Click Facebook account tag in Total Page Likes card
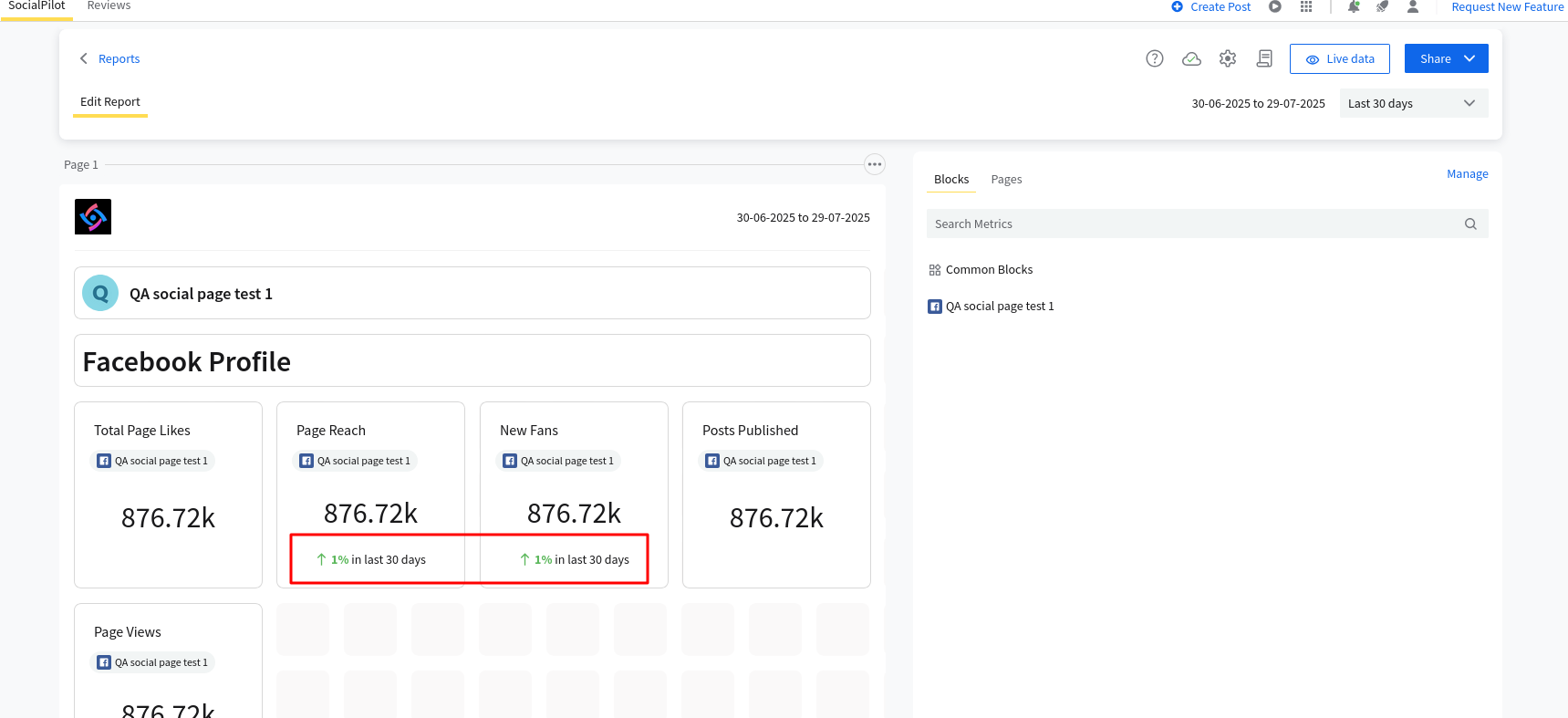 coord(152,461)
